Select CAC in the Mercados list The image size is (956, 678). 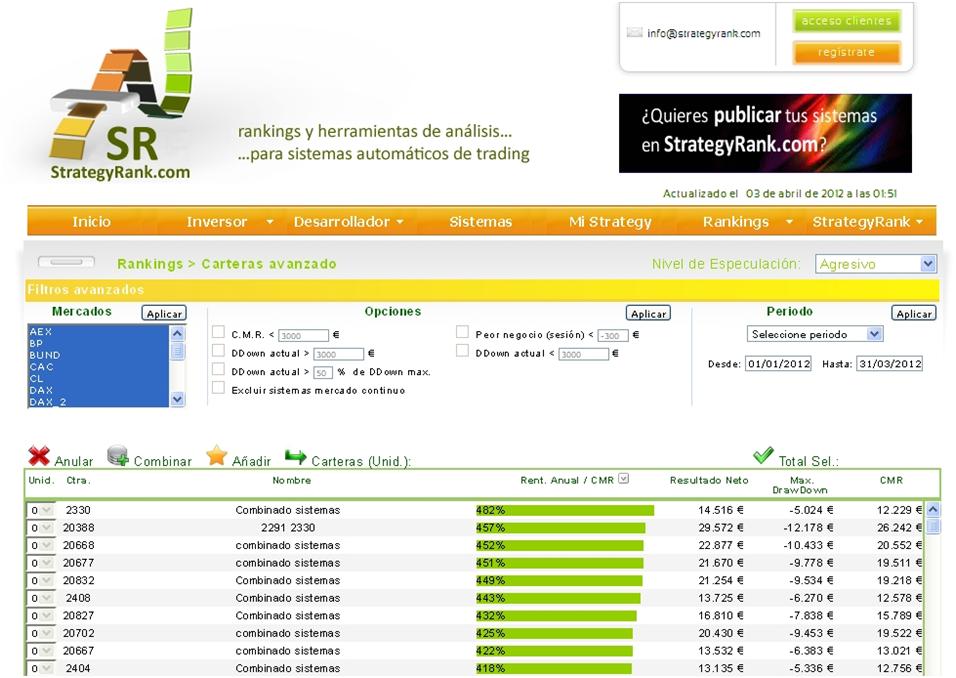click(98, 366)
